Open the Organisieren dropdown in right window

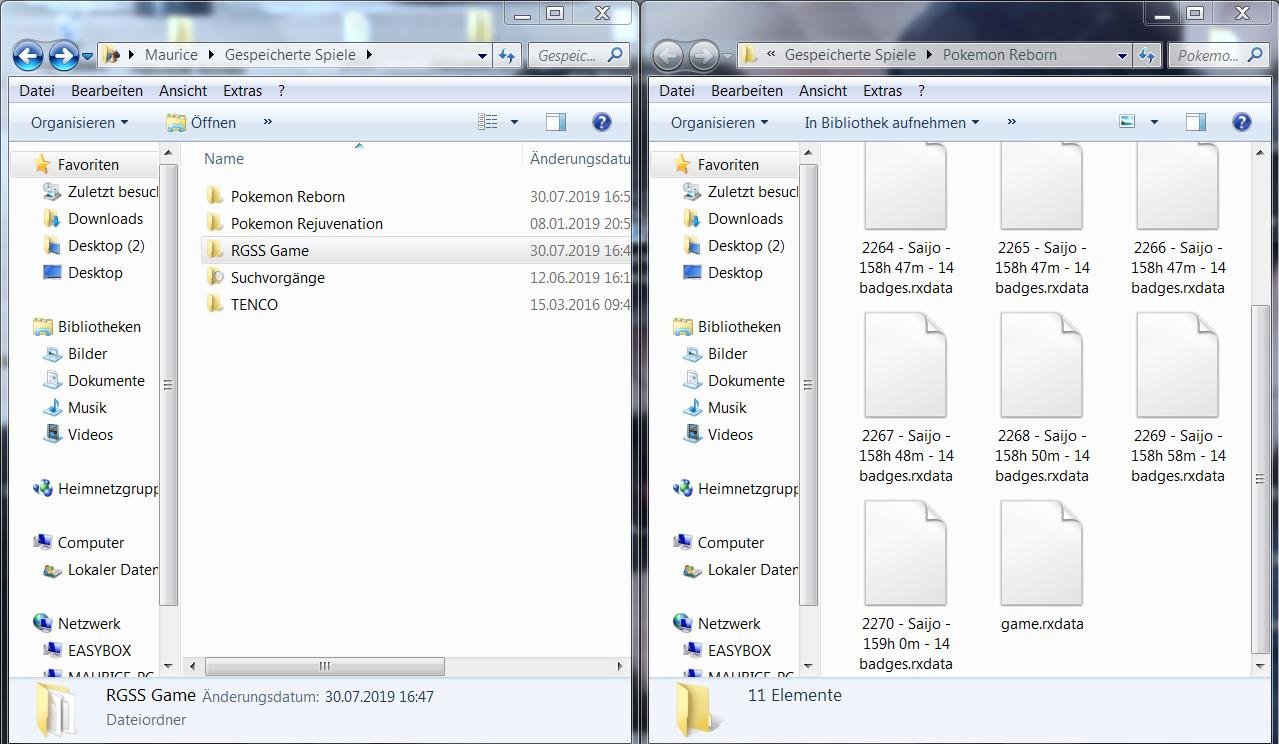click(x=719, y=122)
